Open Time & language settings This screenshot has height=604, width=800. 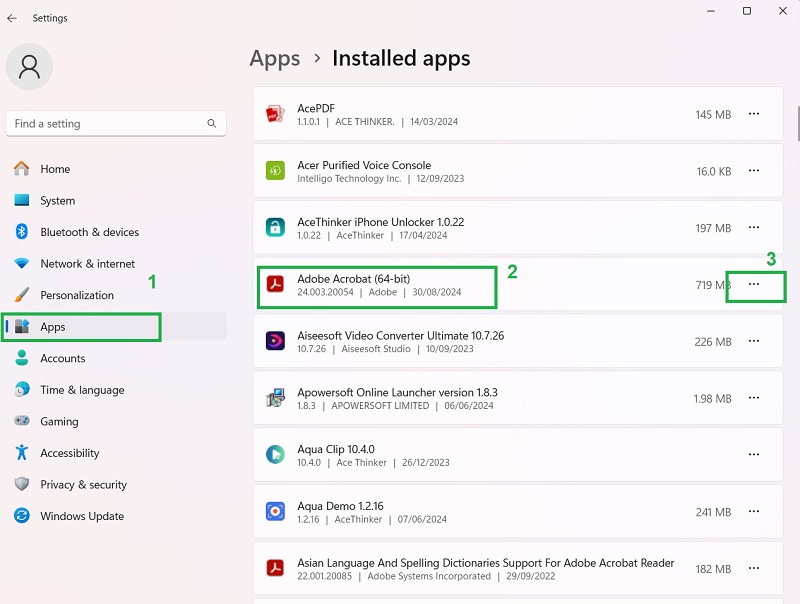tap(116, 390)
